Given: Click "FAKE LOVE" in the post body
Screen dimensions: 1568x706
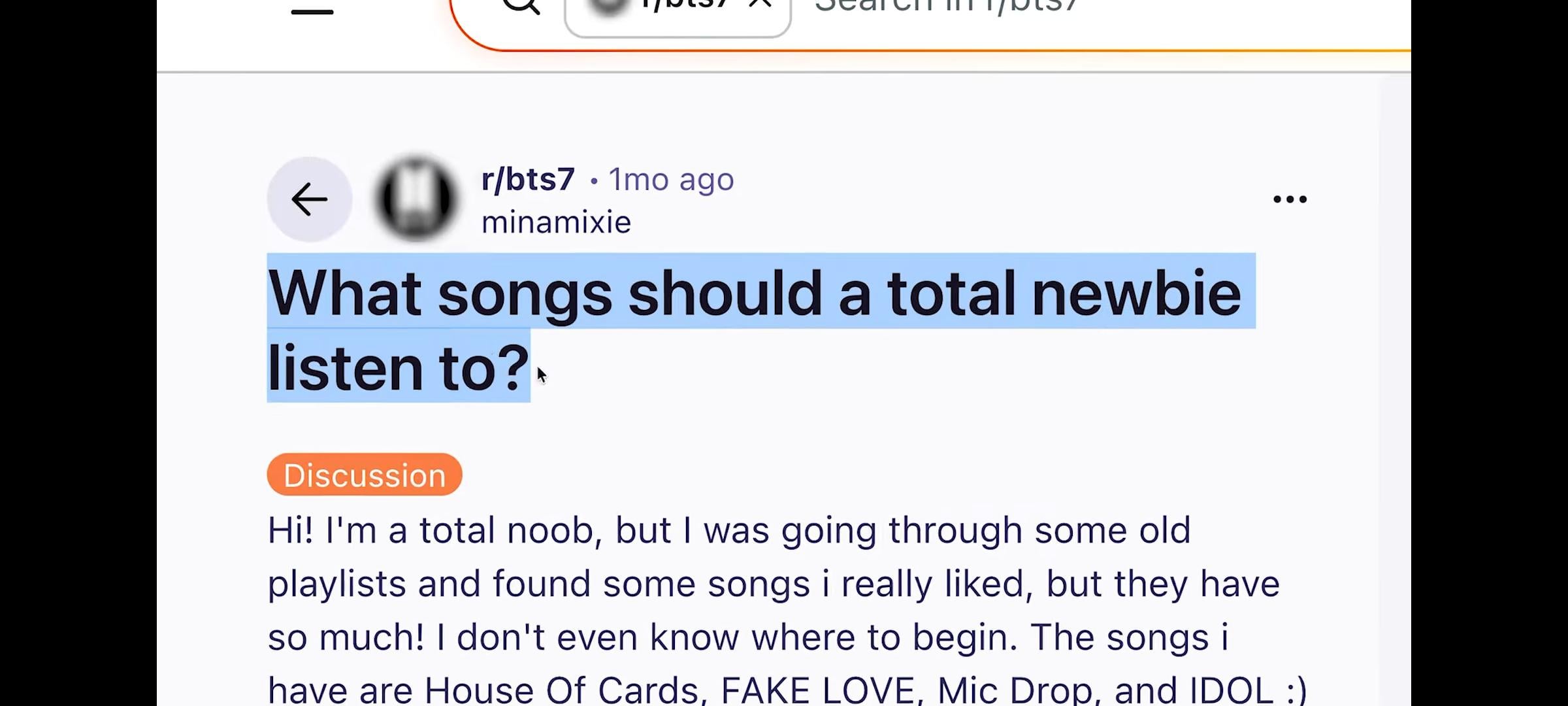Looking at the screenshot, I should [x=818, y=690].
